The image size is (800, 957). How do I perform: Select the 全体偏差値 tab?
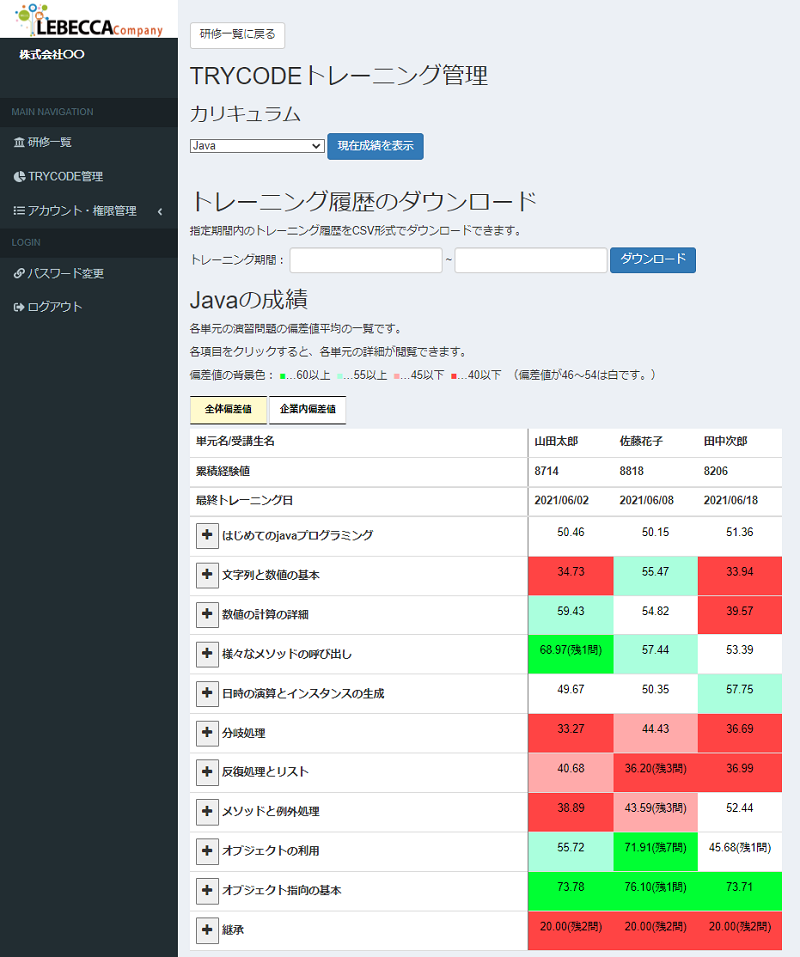(226, 410)
